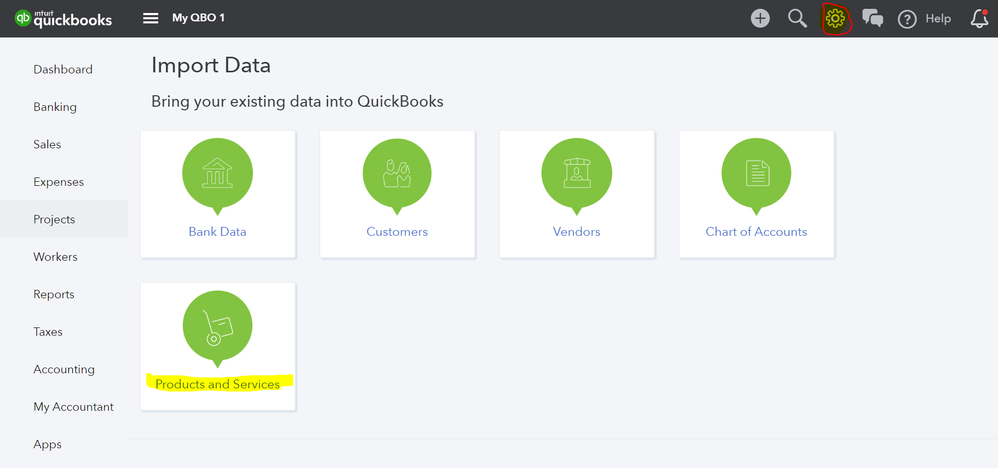The height and width of the screenshot is (468, 998).
Task: Open the Bank Data import link
Action: tap(217, 231)
